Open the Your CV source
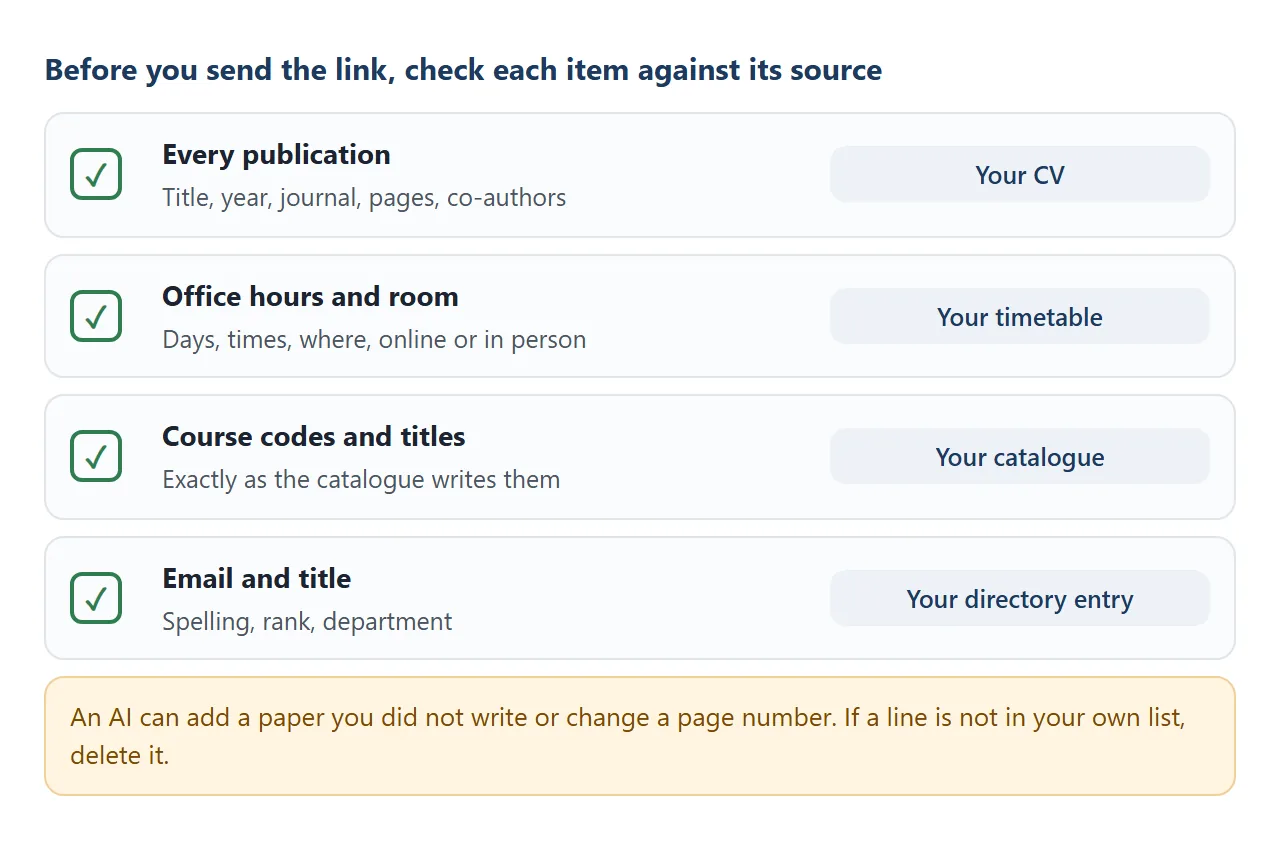The height and width of the screenshot is (848, 1280). tap(1020, 174)
